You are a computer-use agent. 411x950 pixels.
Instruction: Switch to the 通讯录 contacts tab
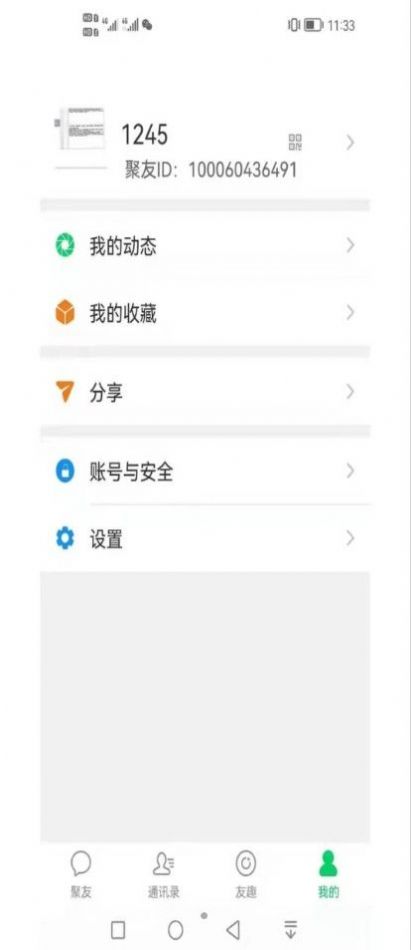[163, 874]
